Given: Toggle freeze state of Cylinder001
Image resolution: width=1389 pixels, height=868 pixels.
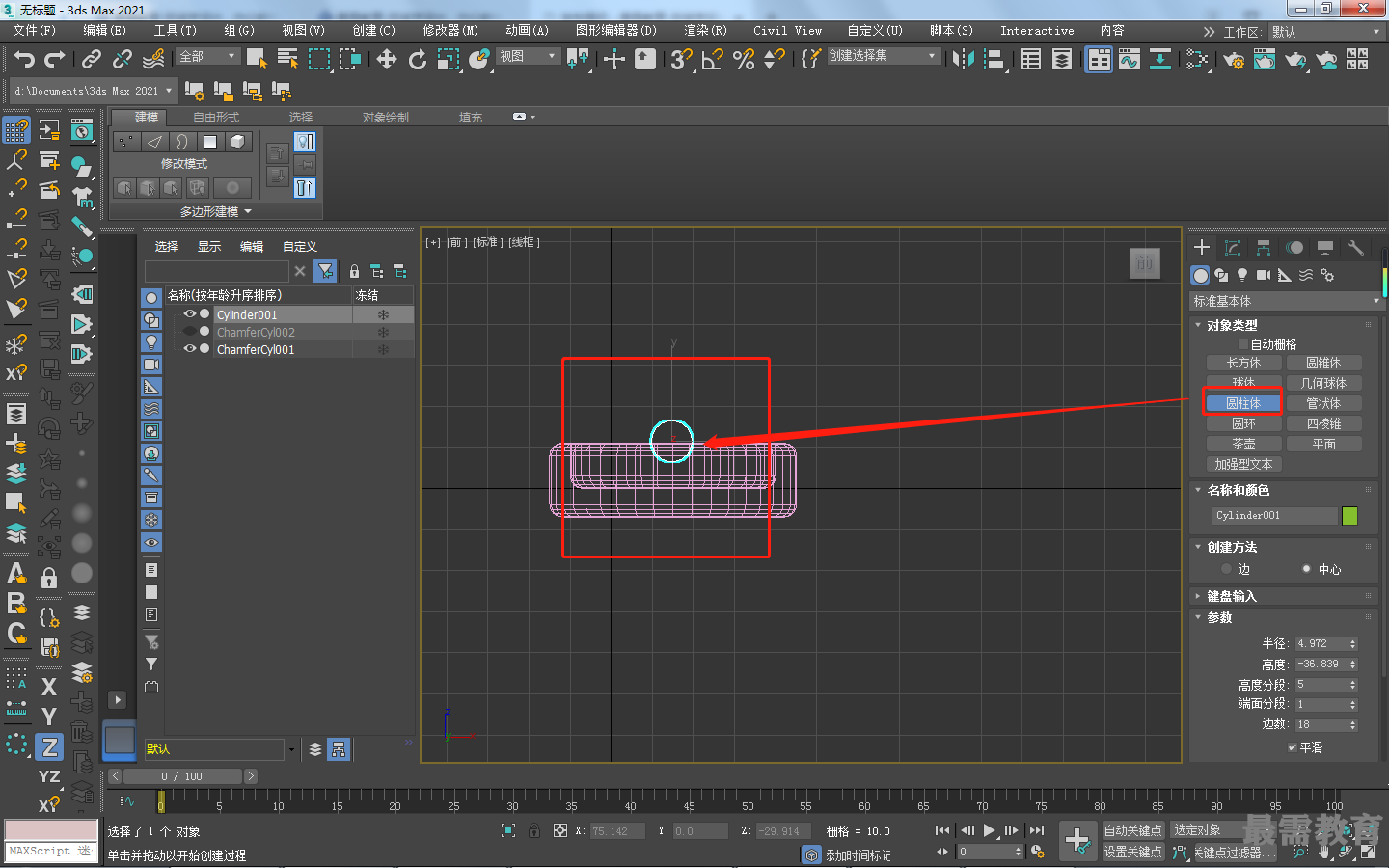Looking at the screenshot, I should (383, 314).
